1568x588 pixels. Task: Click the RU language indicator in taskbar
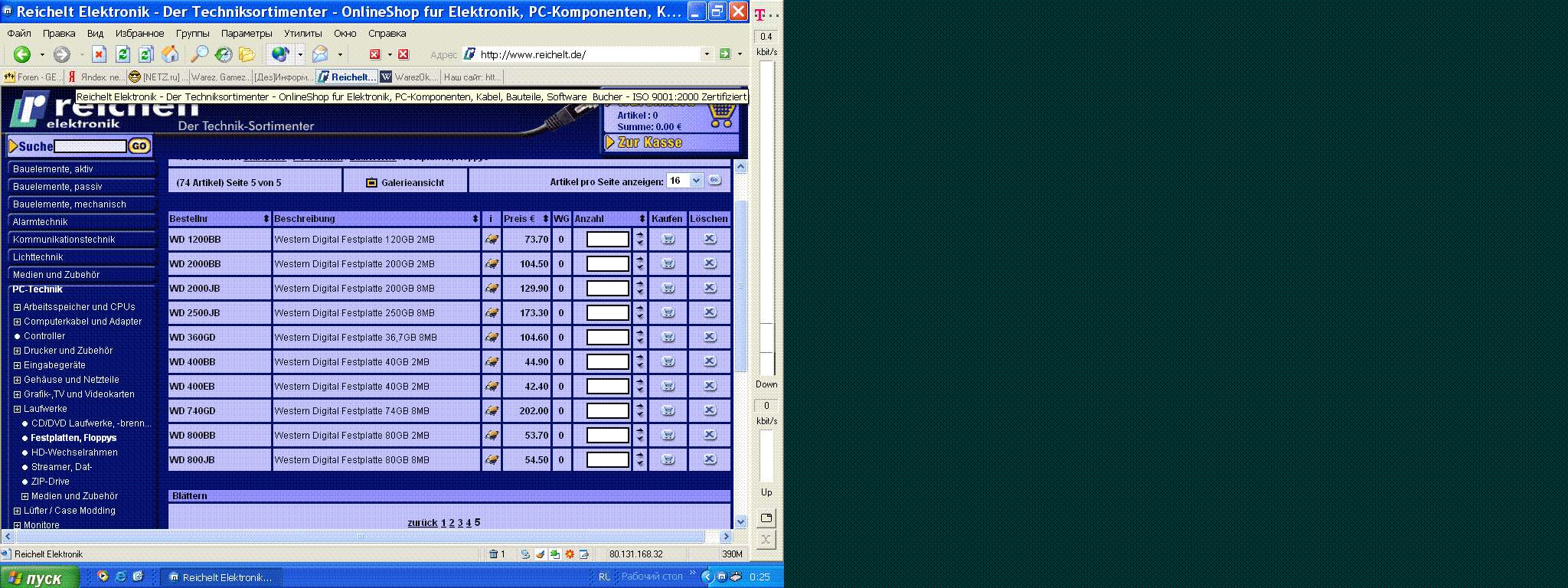[x=604, y=577]
